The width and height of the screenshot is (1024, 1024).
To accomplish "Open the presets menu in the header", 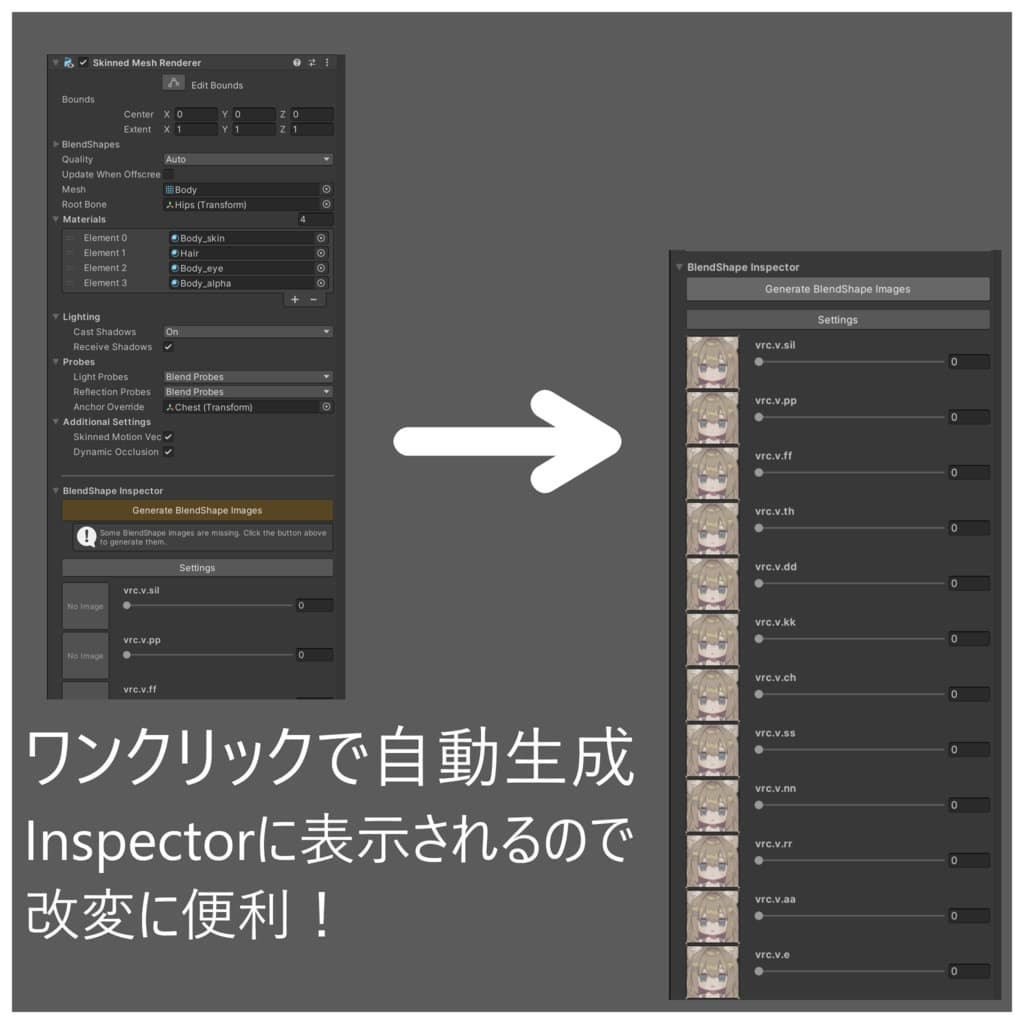I will pyautogui.click(x=312, y=62).
